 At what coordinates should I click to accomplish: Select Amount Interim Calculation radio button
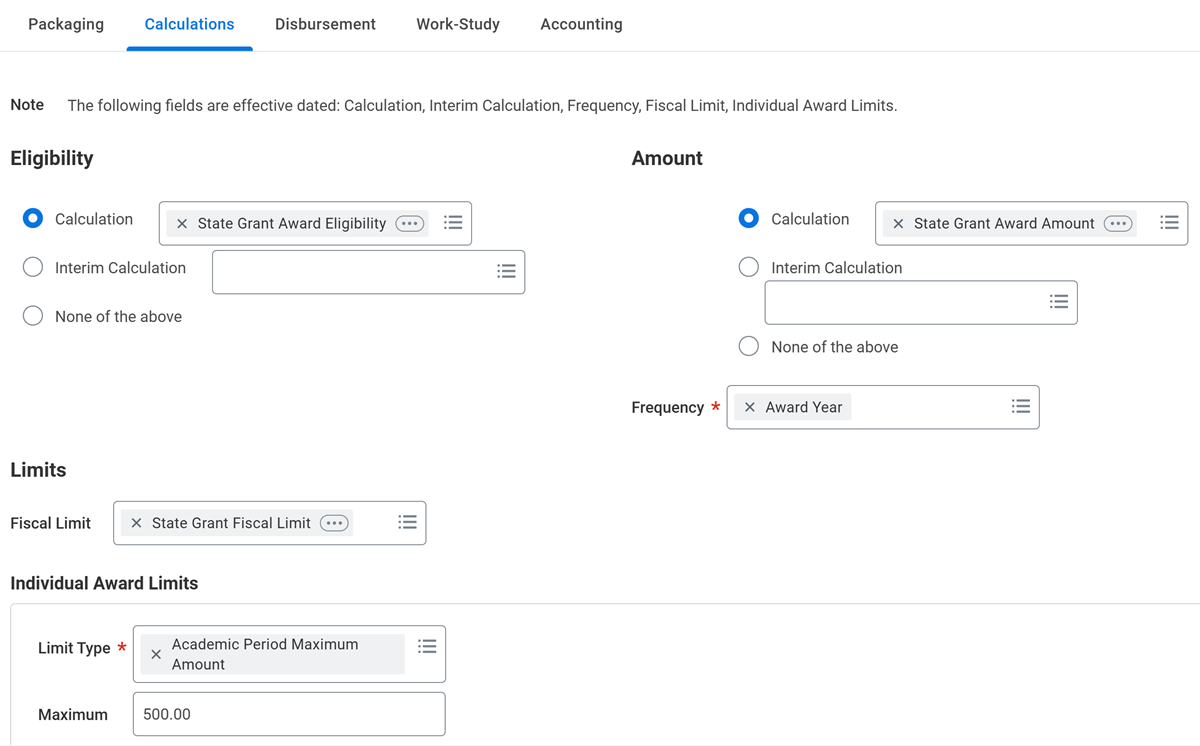(x=749, y=267)
